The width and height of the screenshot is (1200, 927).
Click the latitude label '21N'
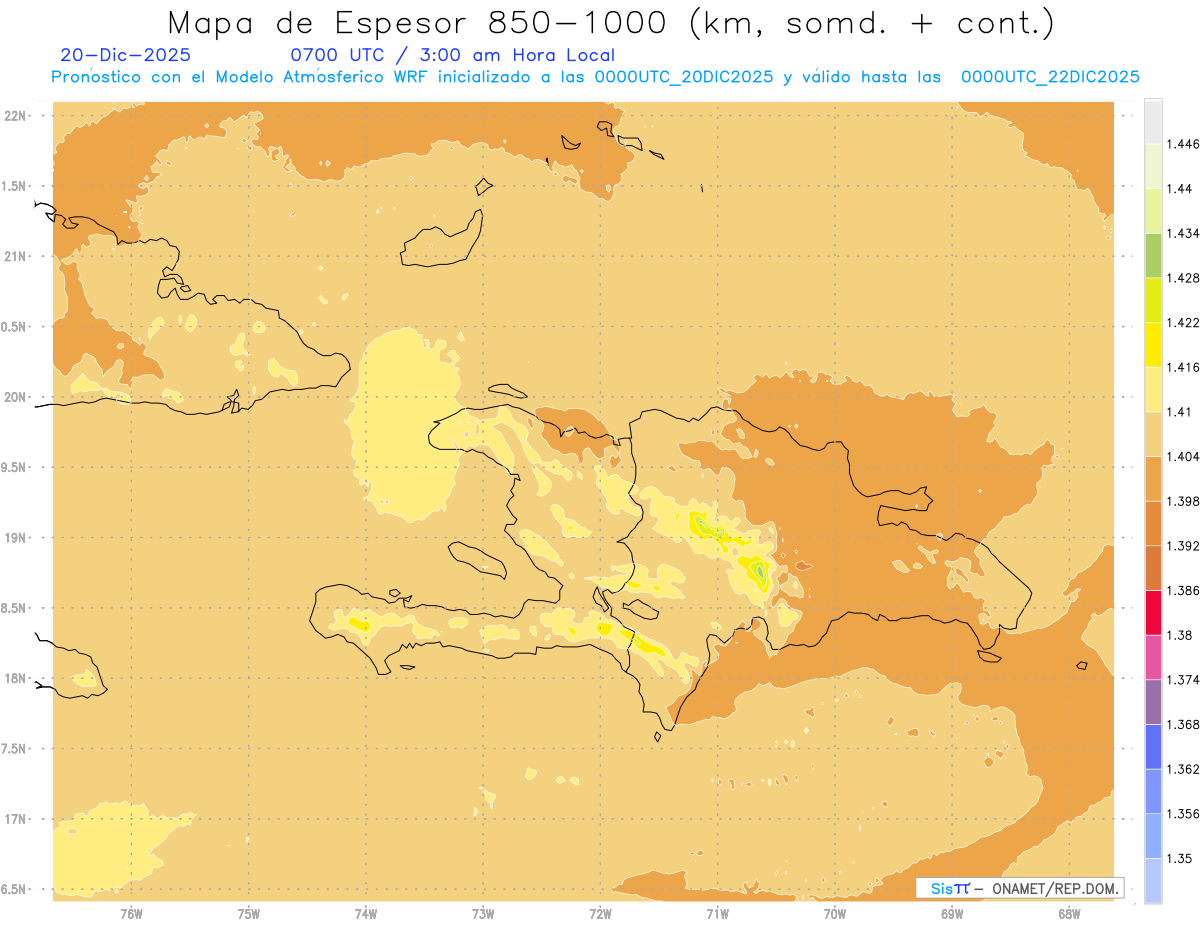click(x=17, y=256)
